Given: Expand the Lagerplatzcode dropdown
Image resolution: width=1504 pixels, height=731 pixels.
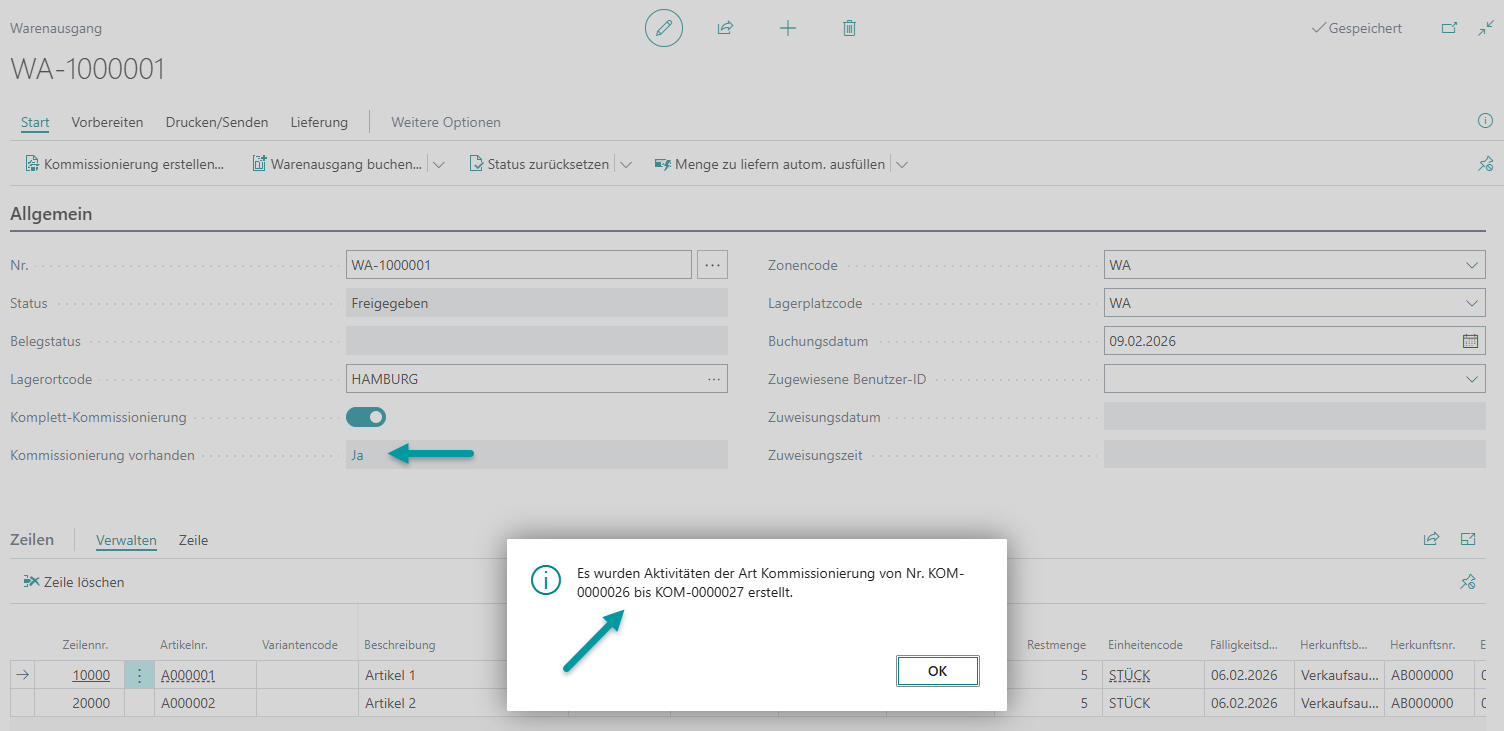Looking at the screenshot, I should (1471, 303).
